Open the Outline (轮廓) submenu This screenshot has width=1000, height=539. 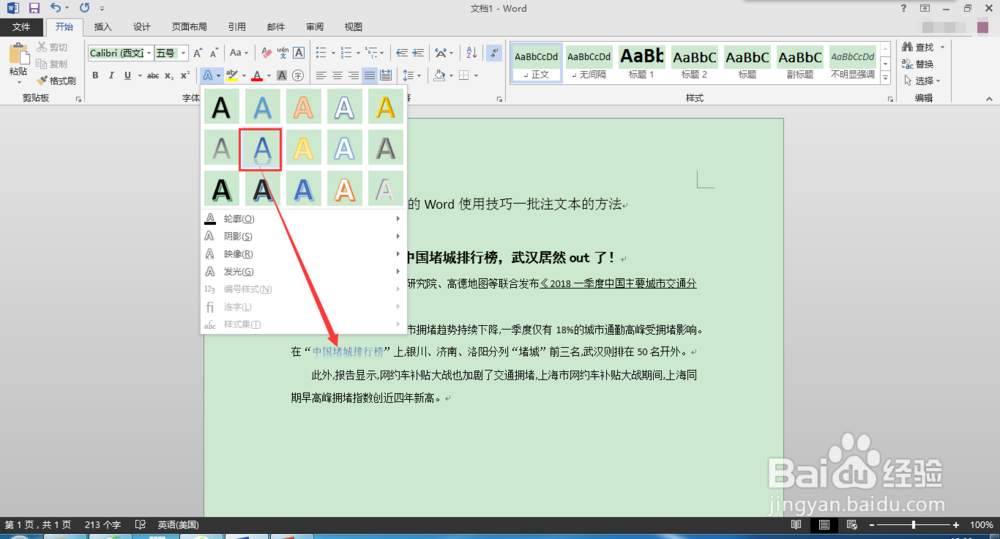click(x=303, y=219)
